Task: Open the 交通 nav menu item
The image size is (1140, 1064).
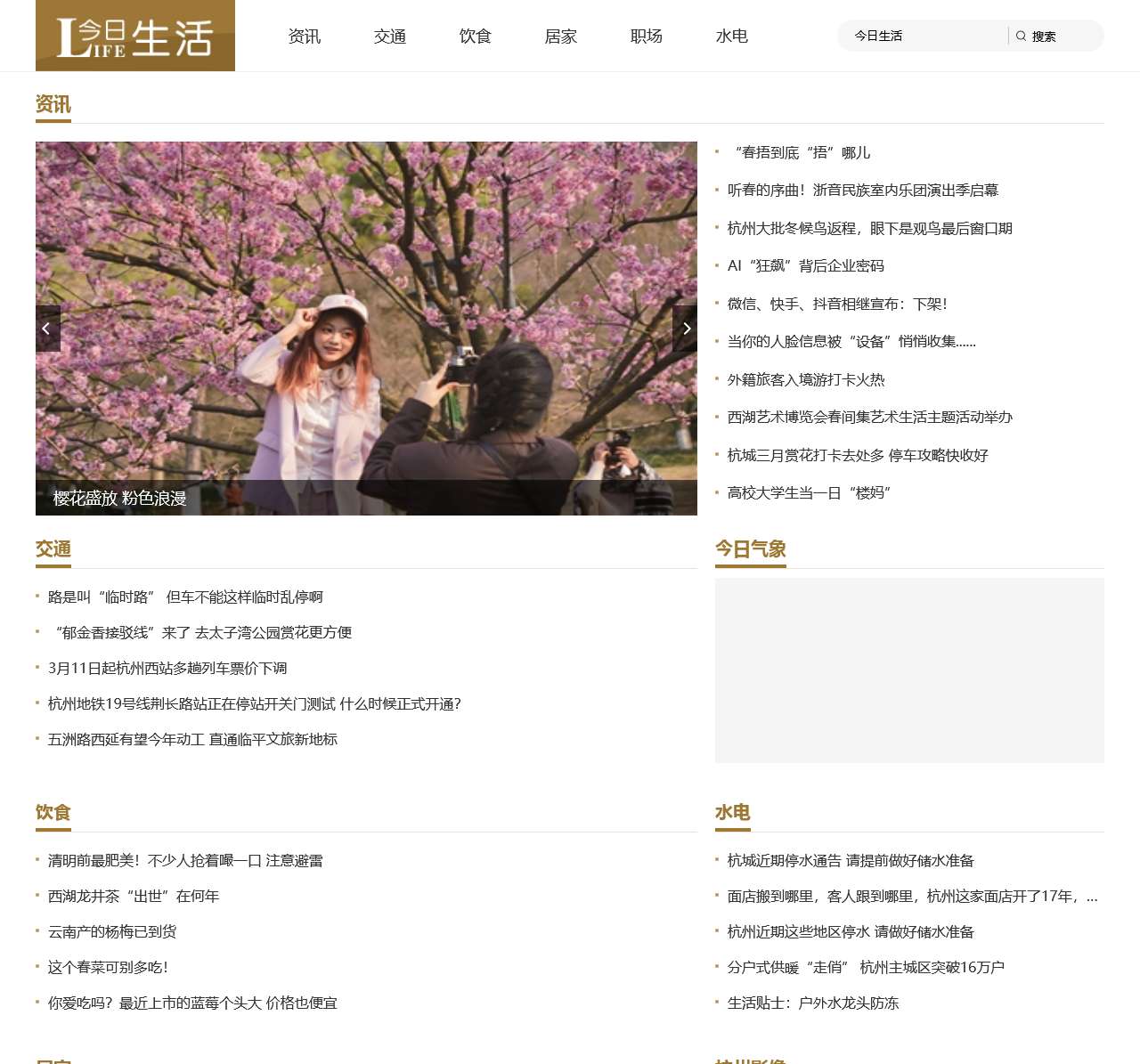Action: point(390,37)
